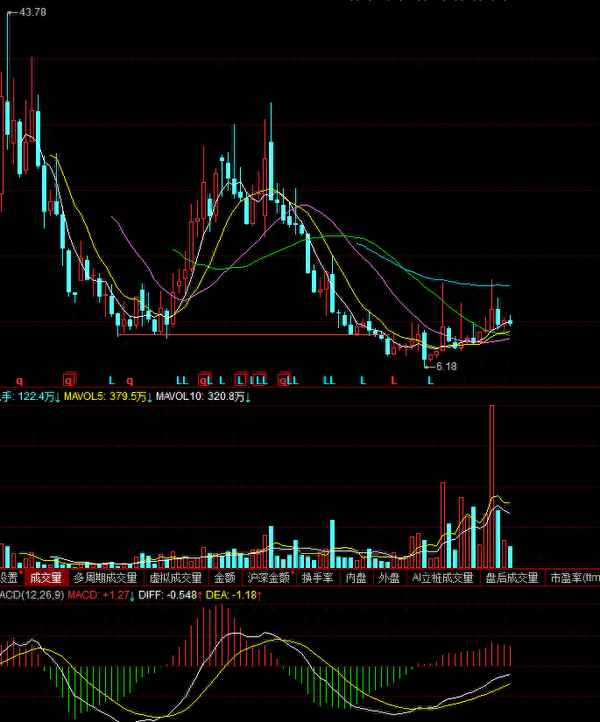The height and width of the screenshot is (722, 600).
Task: Click the 设置 settings button
Action: pyautogui.click(x=9, y=578)
